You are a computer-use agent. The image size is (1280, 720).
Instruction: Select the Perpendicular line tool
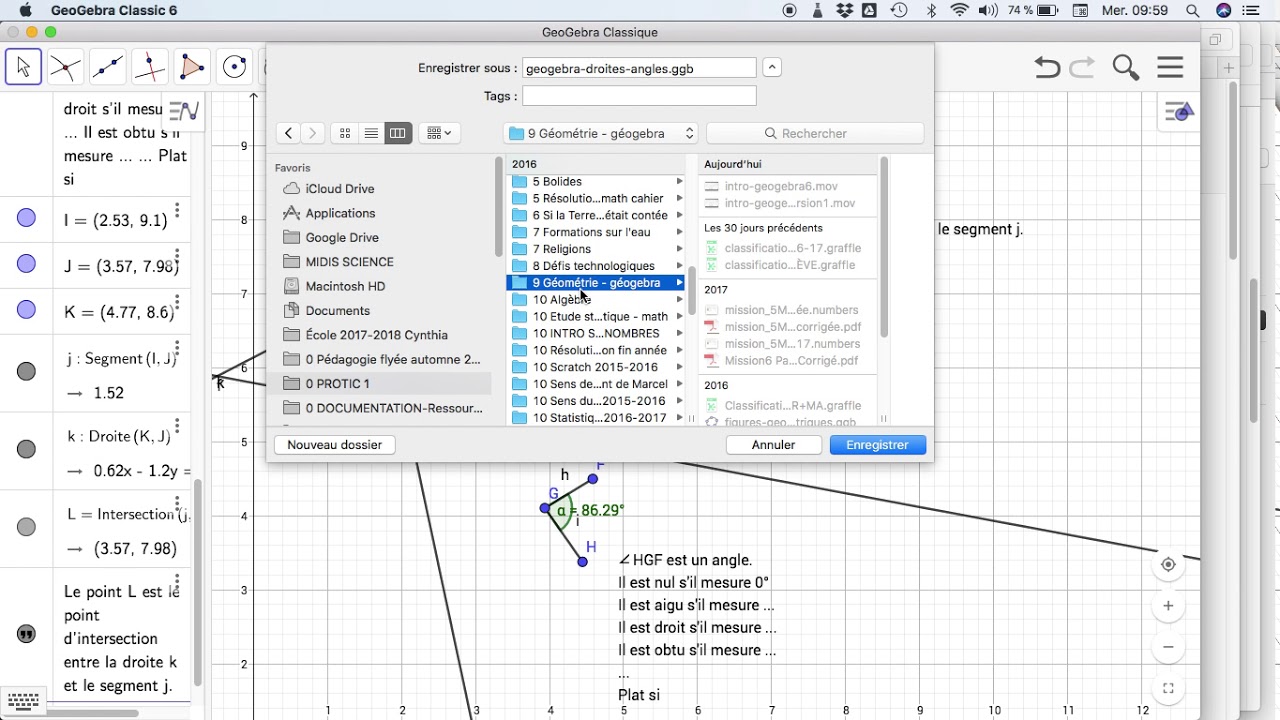pyautogui.click(x=149, y=68)
